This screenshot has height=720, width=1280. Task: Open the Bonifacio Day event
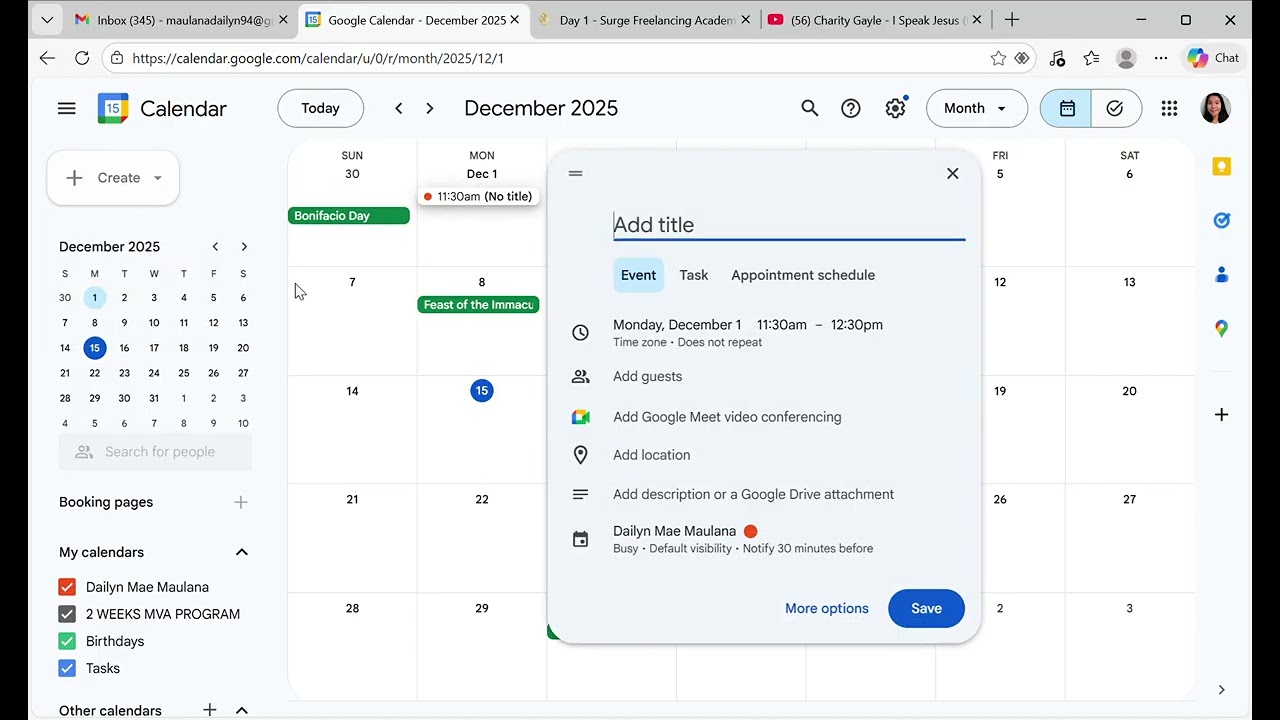point(349,216)
